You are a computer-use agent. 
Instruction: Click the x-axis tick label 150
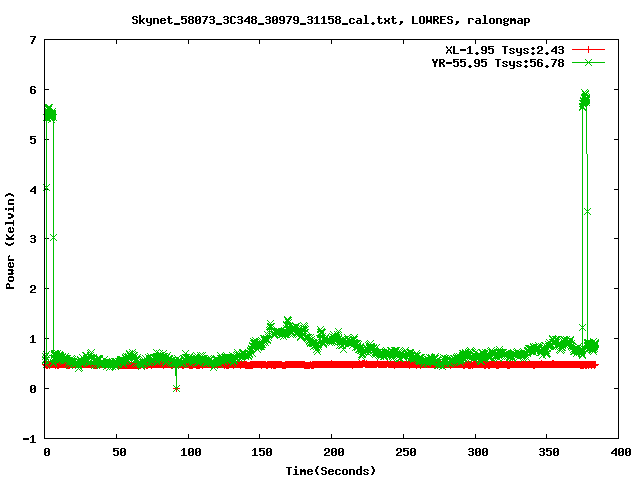pos(262,452)
